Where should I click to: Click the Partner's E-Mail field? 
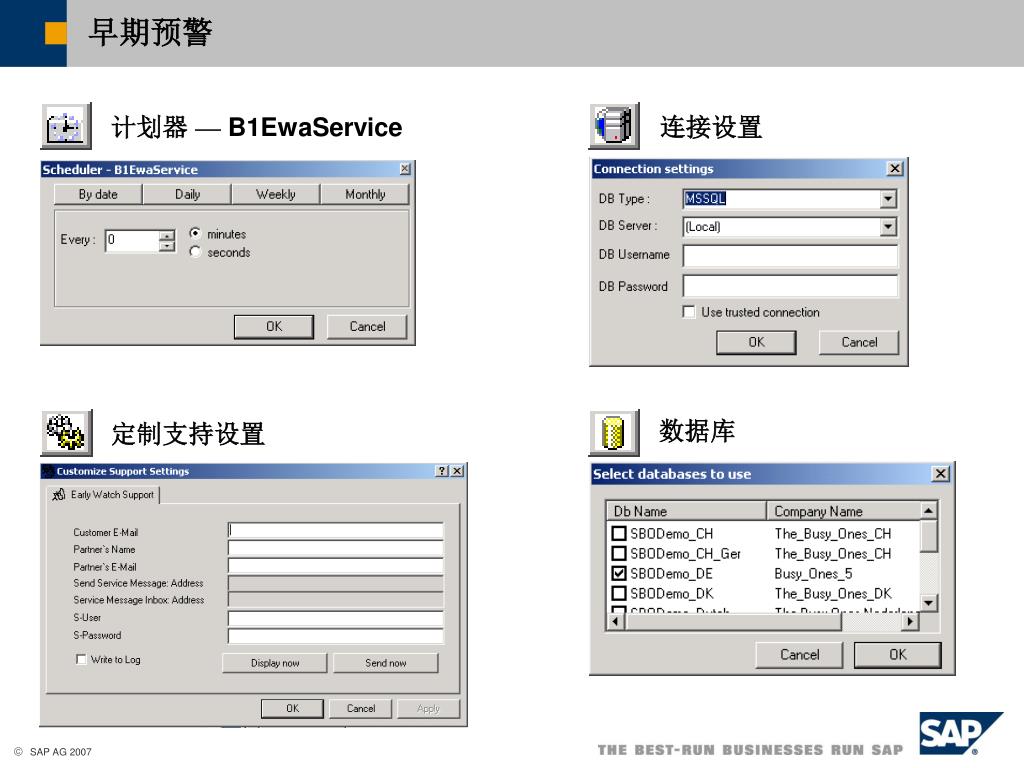pyautogui.click(x=336, y=566)
